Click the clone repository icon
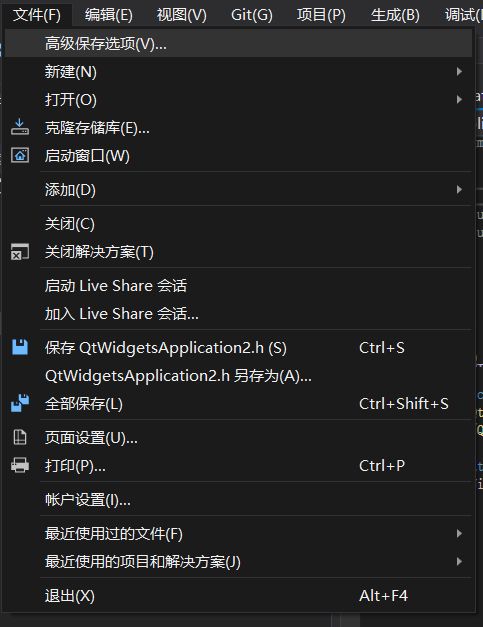The image size is (483, 627). pyautogui.click(x=20, y=127)
